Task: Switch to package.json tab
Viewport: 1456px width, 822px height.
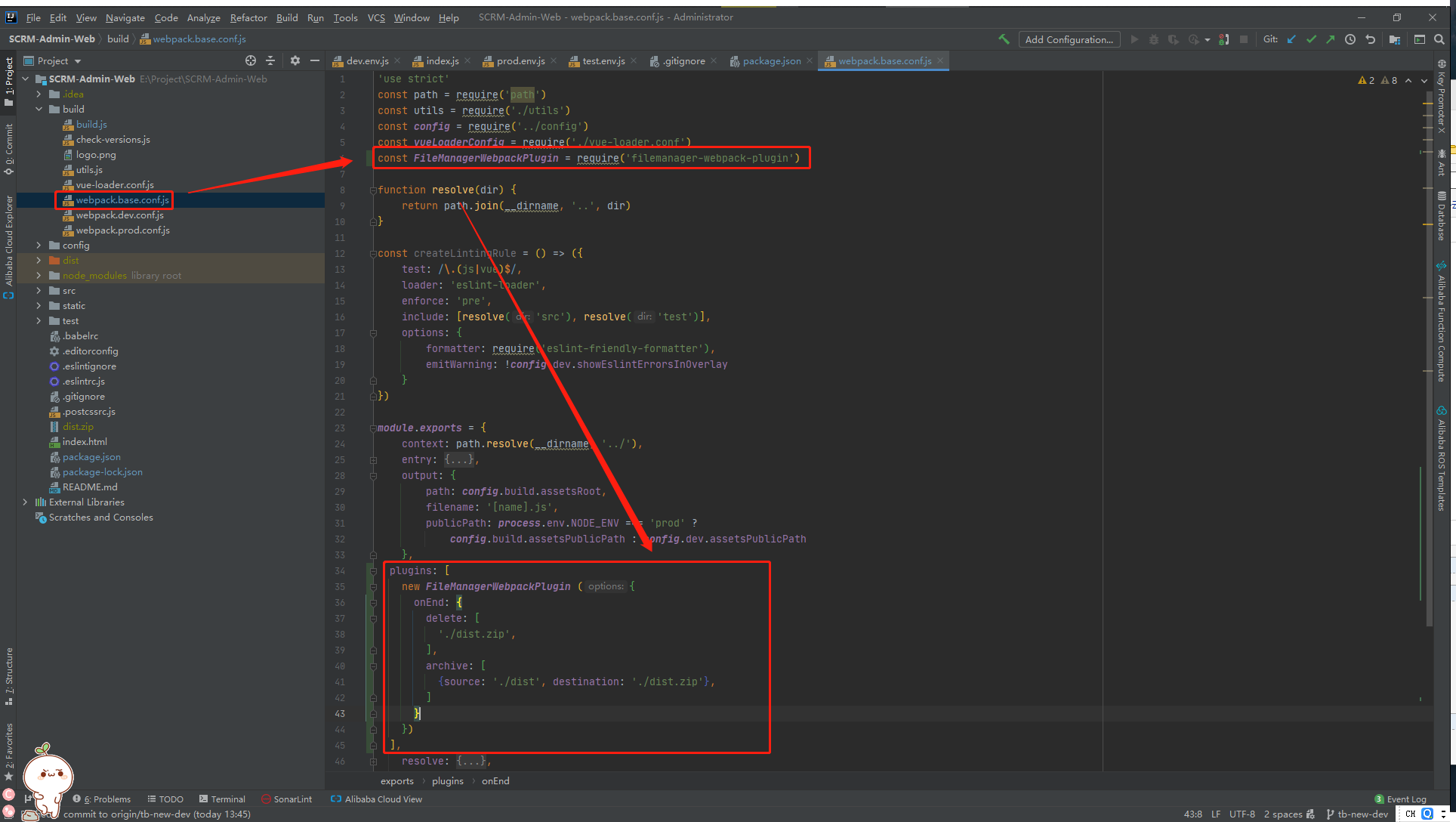Action: [x=771, y=60]
